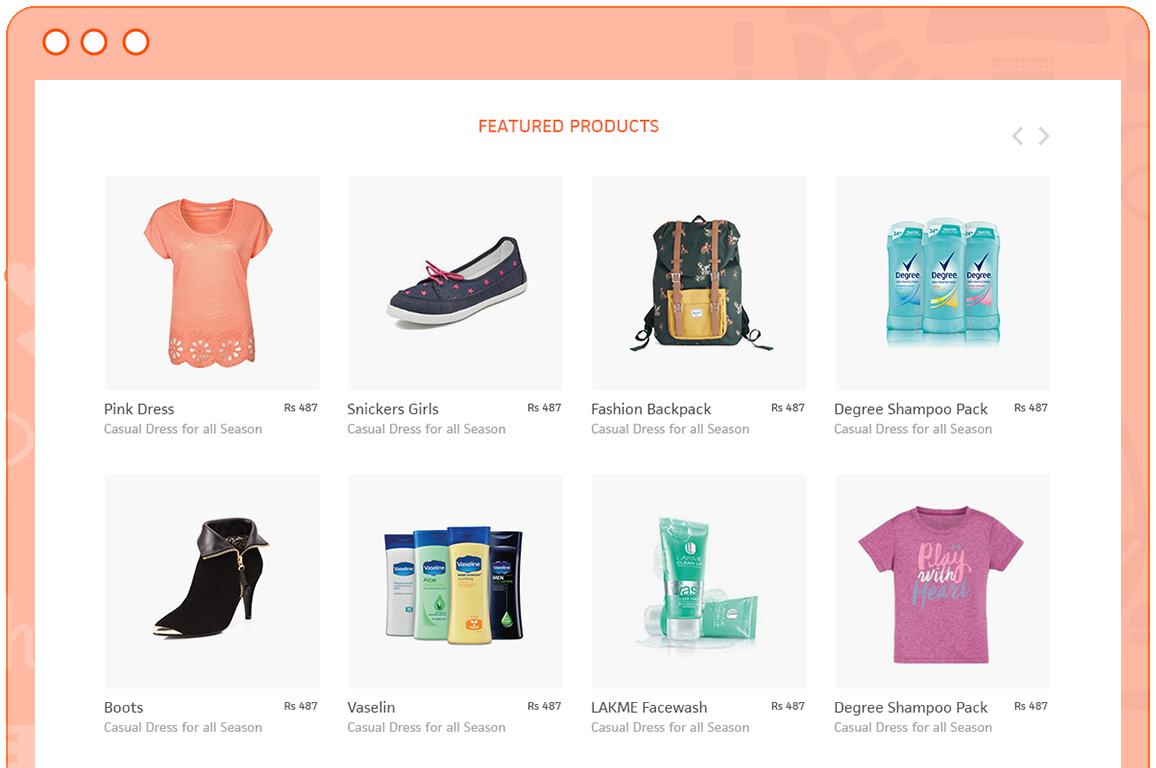Click the Rs 487 price under Pink Dress
Image resolution: width=1156 pixels, height=768 pixels.
tap(301, 408)
